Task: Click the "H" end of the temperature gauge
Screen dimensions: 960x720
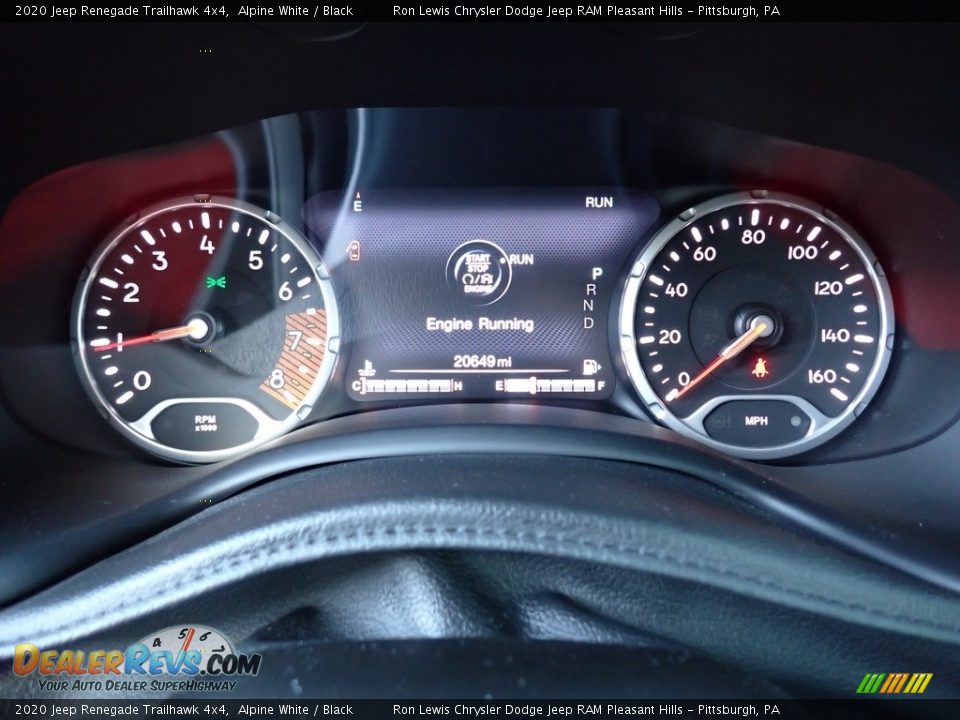Action: coord(458,386)
